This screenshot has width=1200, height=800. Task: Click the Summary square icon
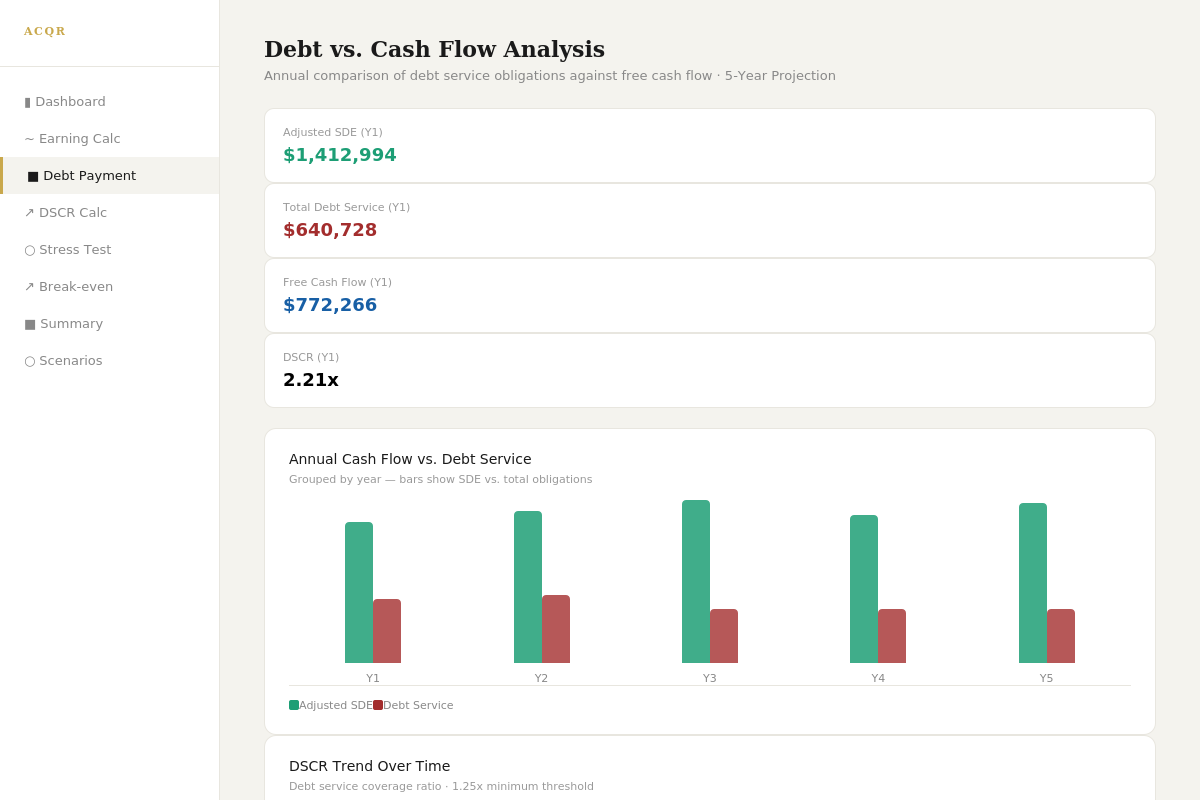(x=30, y=324)
